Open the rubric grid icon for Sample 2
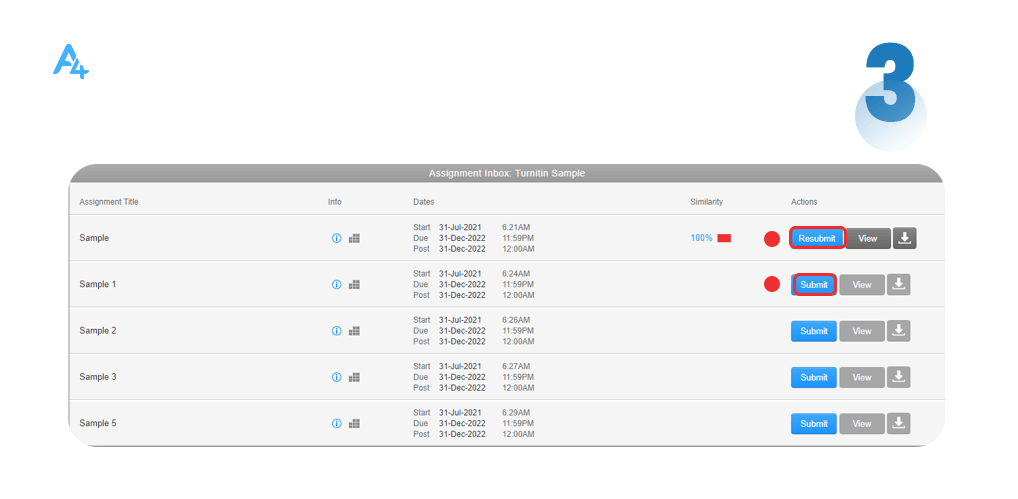The width and height of the screenshot is (1018, 499). [354, 331]
